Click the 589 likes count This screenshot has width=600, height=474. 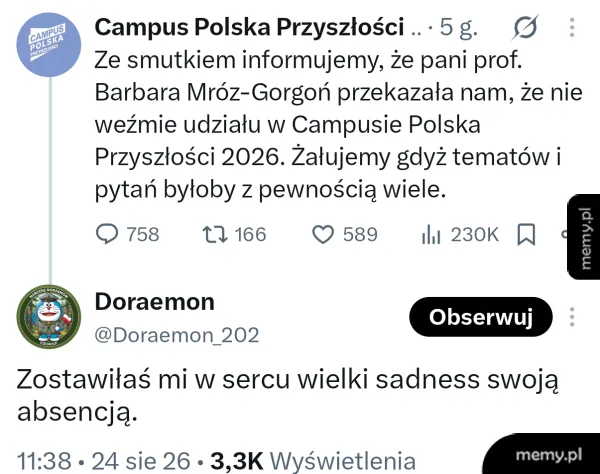point(360,235)
